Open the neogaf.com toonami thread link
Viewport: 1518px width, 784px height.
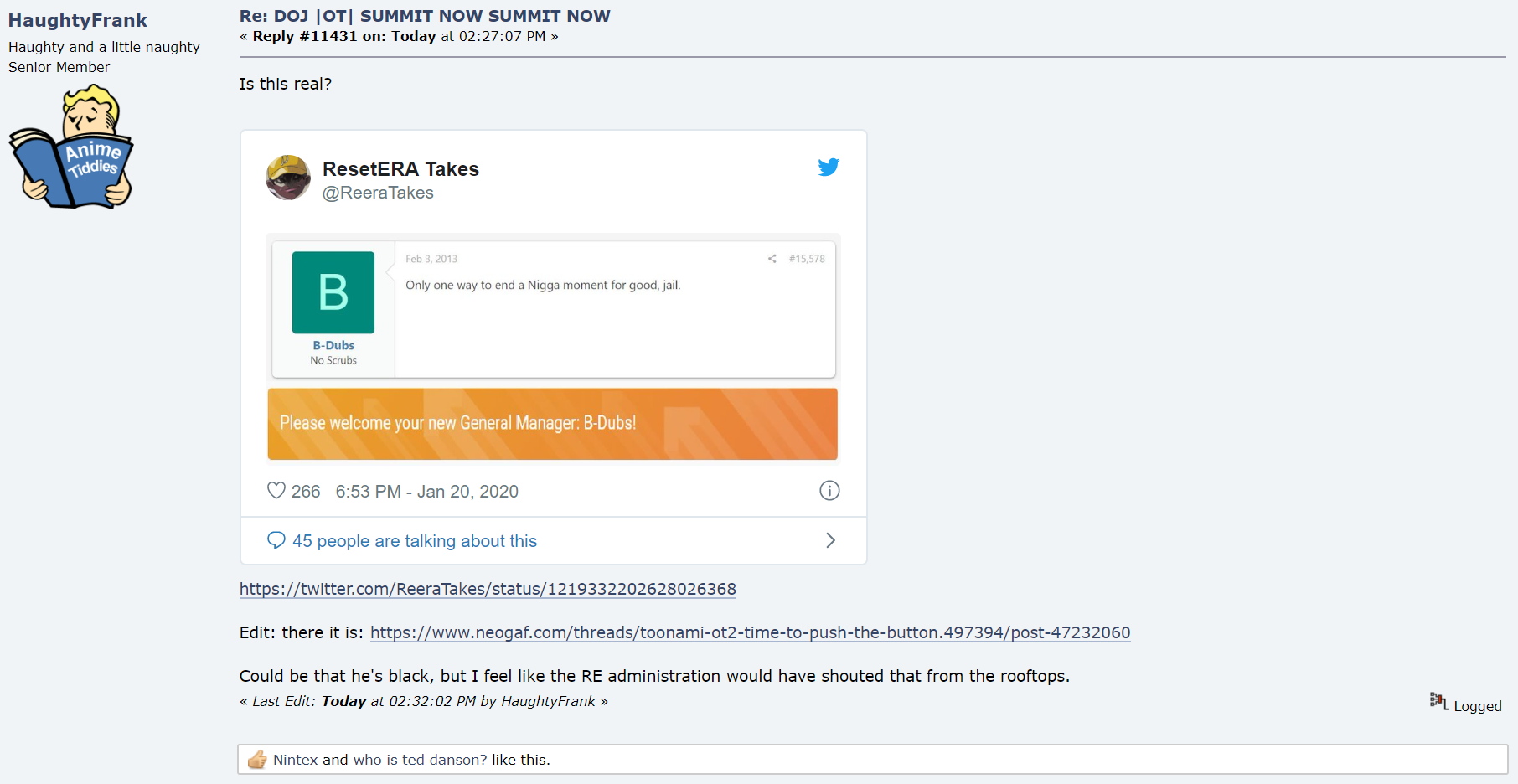pyautogui.click(x=751, y=632)
